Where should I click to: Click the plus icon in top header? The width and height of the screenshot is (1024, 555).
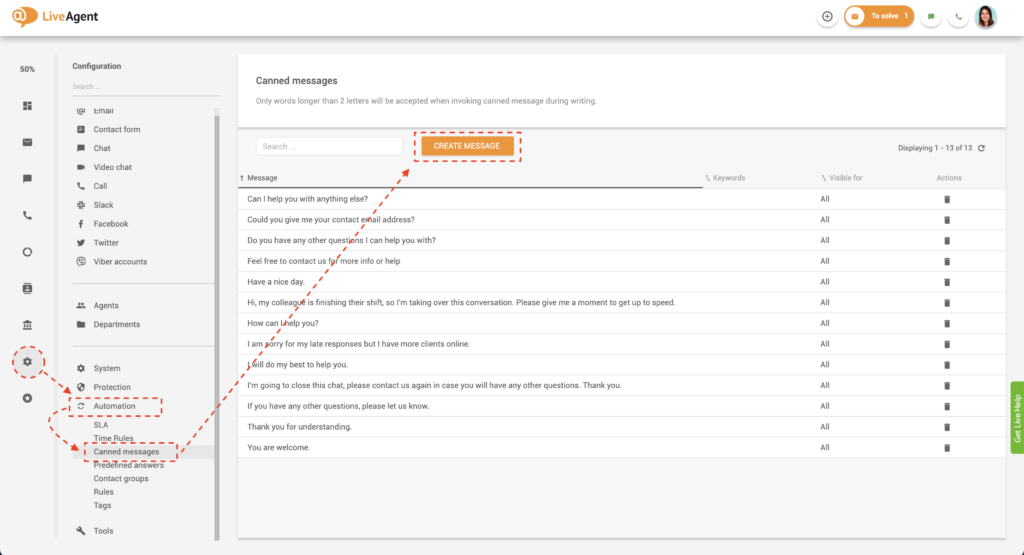pyautogui.click(x=827, y=17)
